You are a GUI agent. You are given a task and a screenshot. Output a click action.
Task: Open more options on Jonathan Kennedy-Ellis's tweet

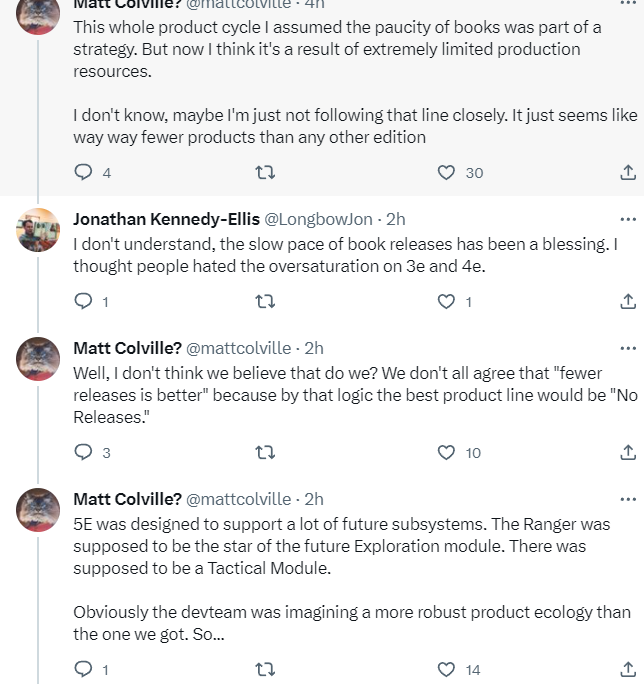pyautogui.click(x=628, y=219)
